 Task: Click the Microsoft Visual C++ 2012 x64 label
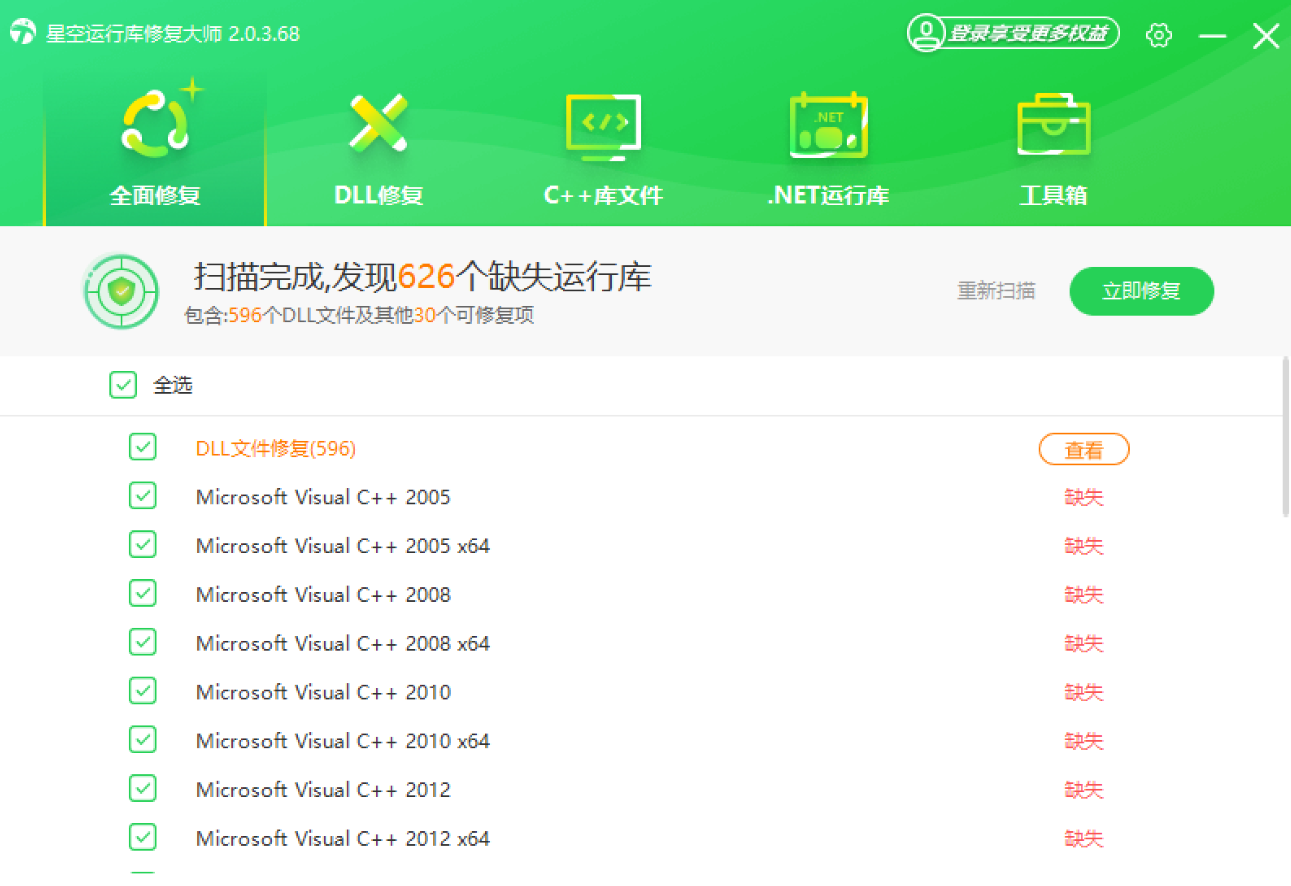343,839
